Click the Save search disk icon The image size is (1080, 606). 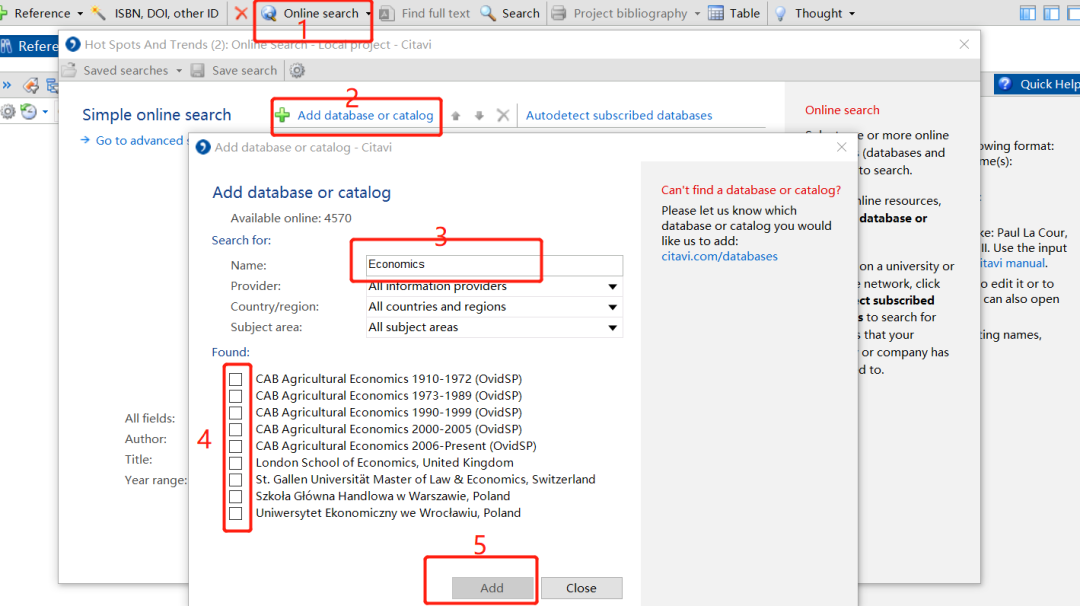pyautogui.click(x=198, y=70)
